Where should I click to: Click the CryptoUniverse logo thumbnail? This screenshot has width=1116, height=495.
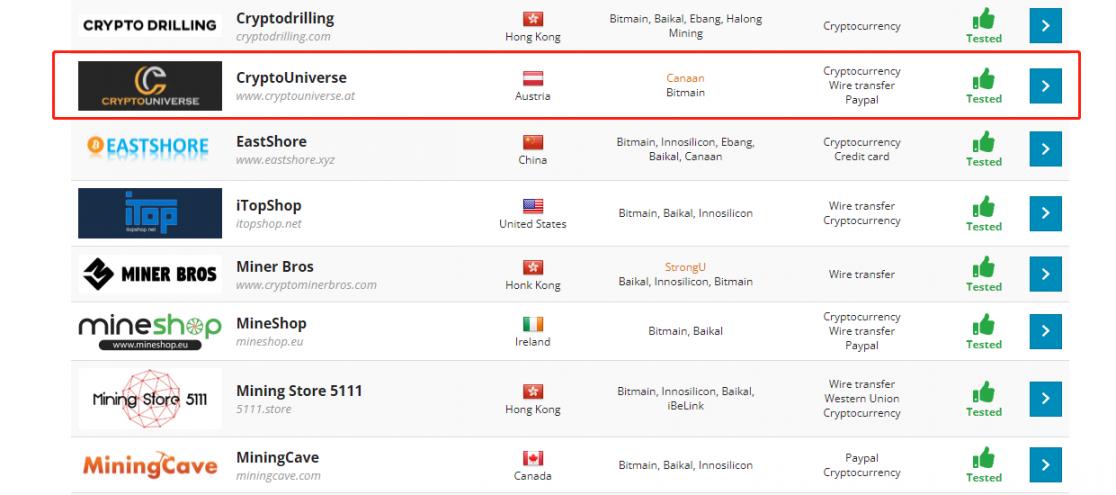(150, 85)
